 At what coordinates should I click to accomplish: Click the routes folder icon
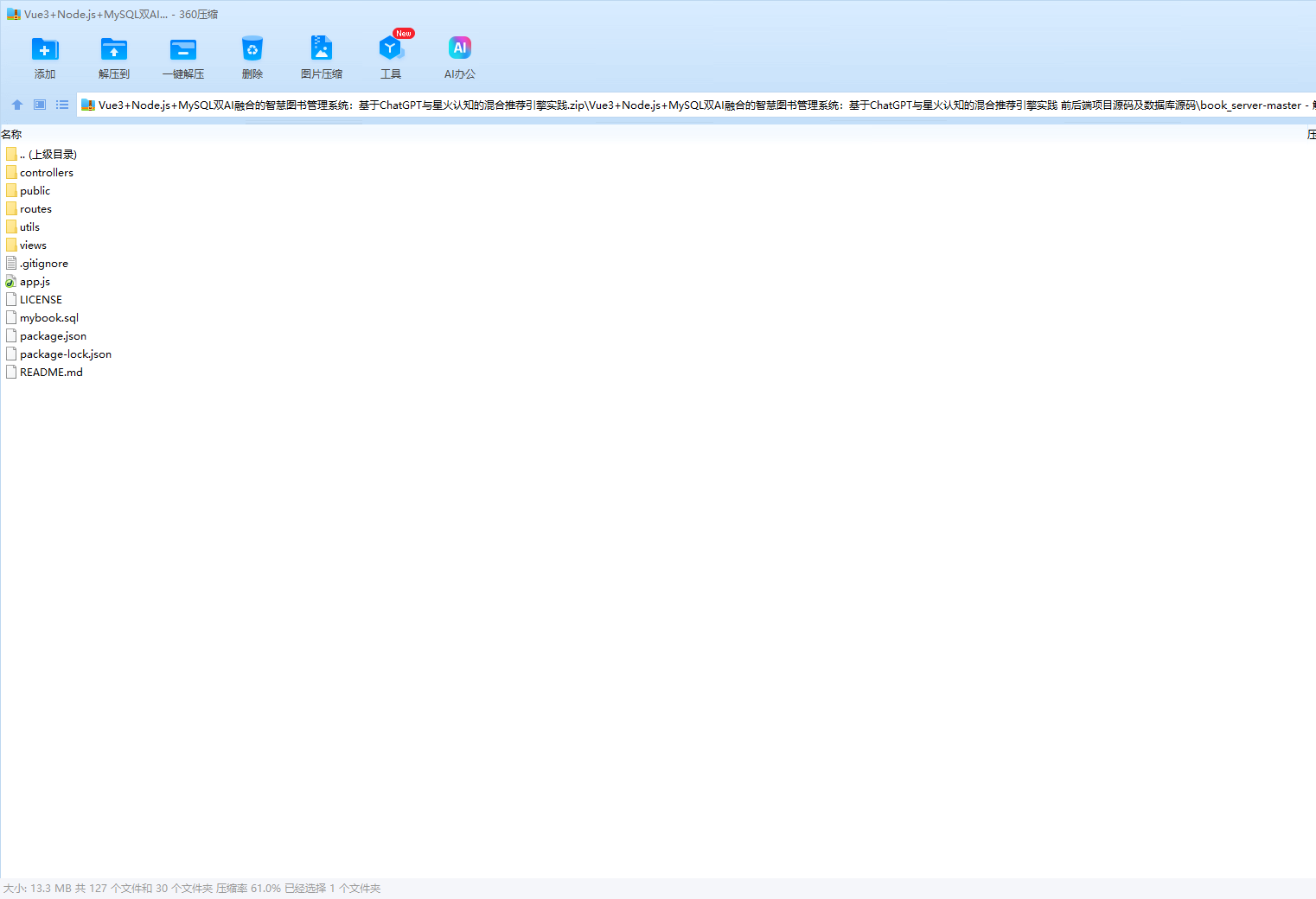11,208
